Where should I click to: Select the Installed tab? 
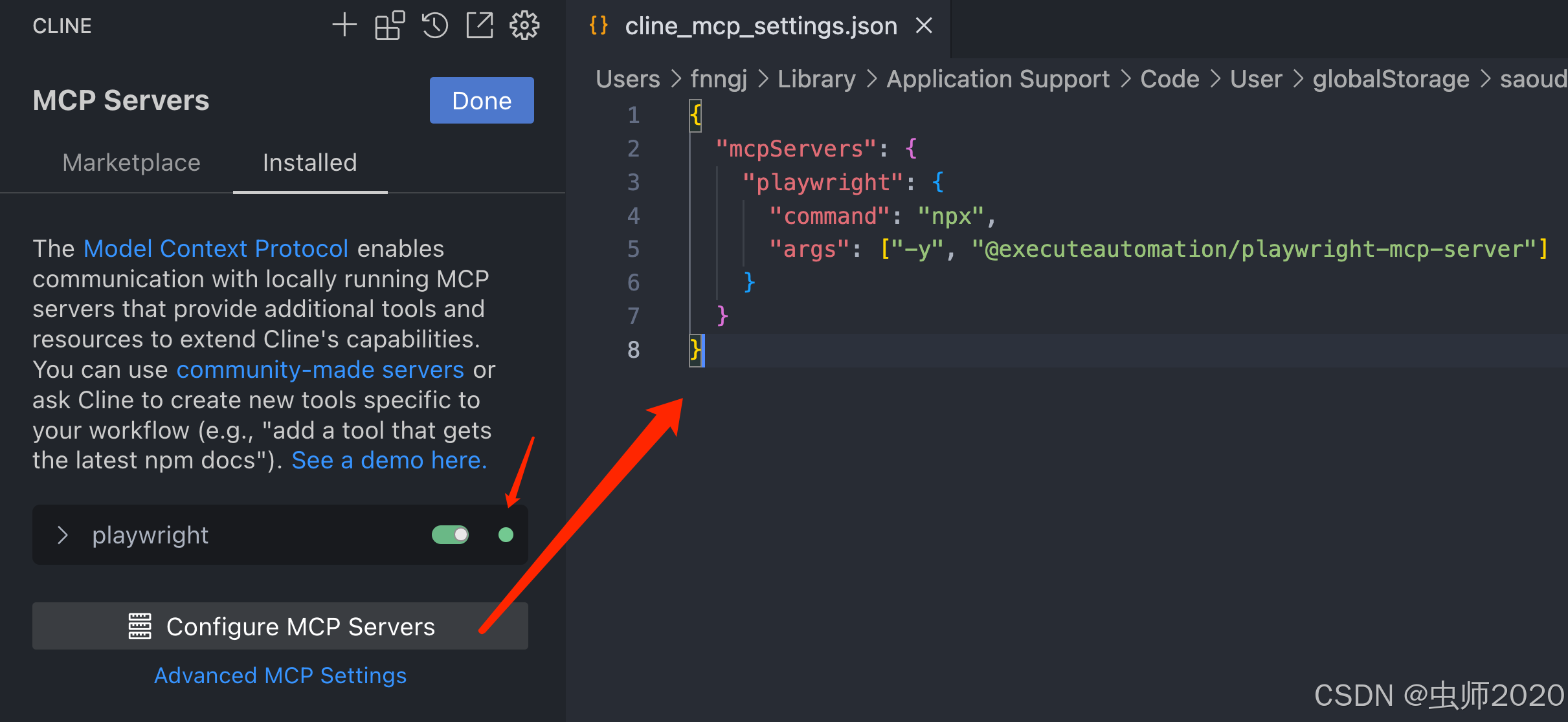pos(309,162)
